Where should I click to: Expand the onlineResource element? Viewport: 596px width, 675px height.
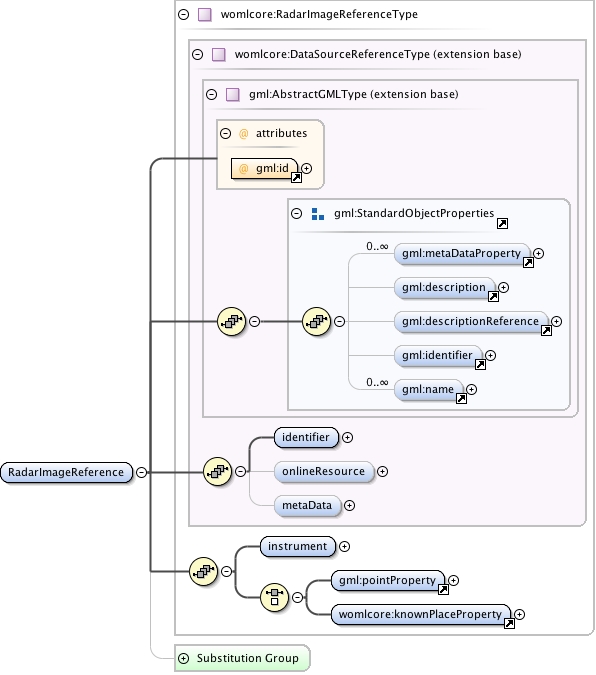(382, 472)
